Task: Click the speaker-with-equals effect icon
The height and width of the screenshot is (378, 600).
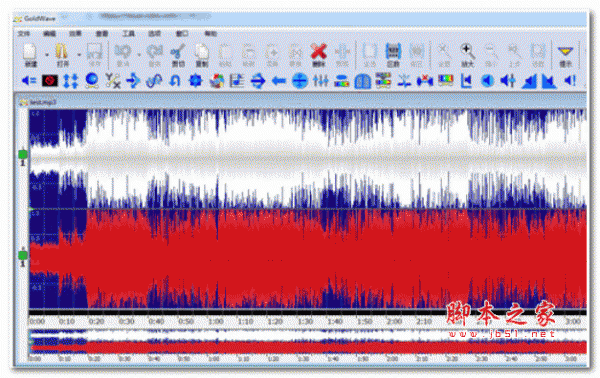Action: click(29, 81)
